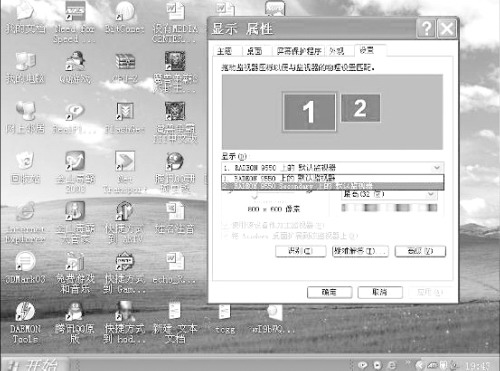Click the 疑难解答(T)... button
The height and width of the screenshot is (371, 500).
pyautogui.click(x=360, y=251)
